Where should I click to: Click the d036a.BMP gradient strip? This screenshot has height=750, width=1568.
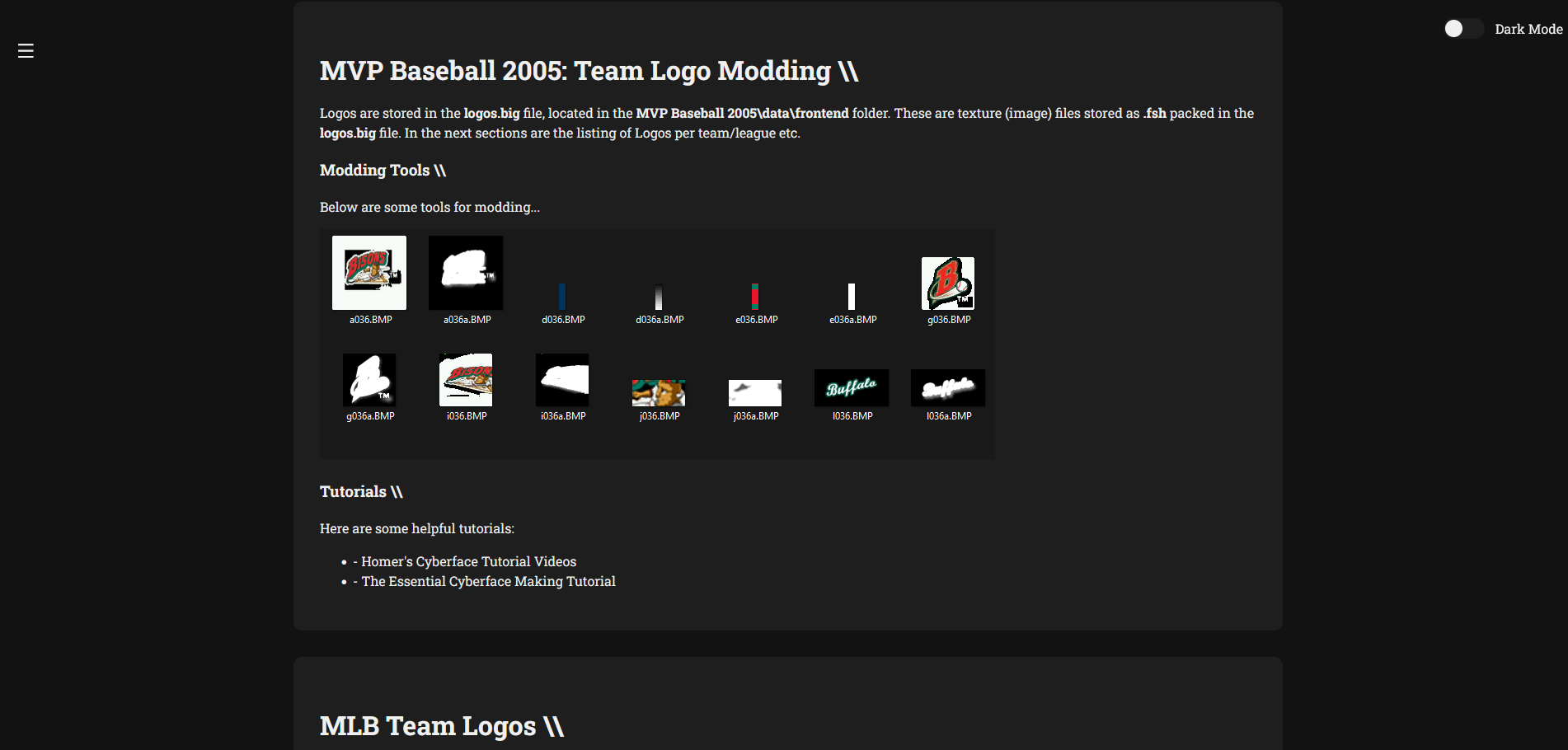[659, 297]
